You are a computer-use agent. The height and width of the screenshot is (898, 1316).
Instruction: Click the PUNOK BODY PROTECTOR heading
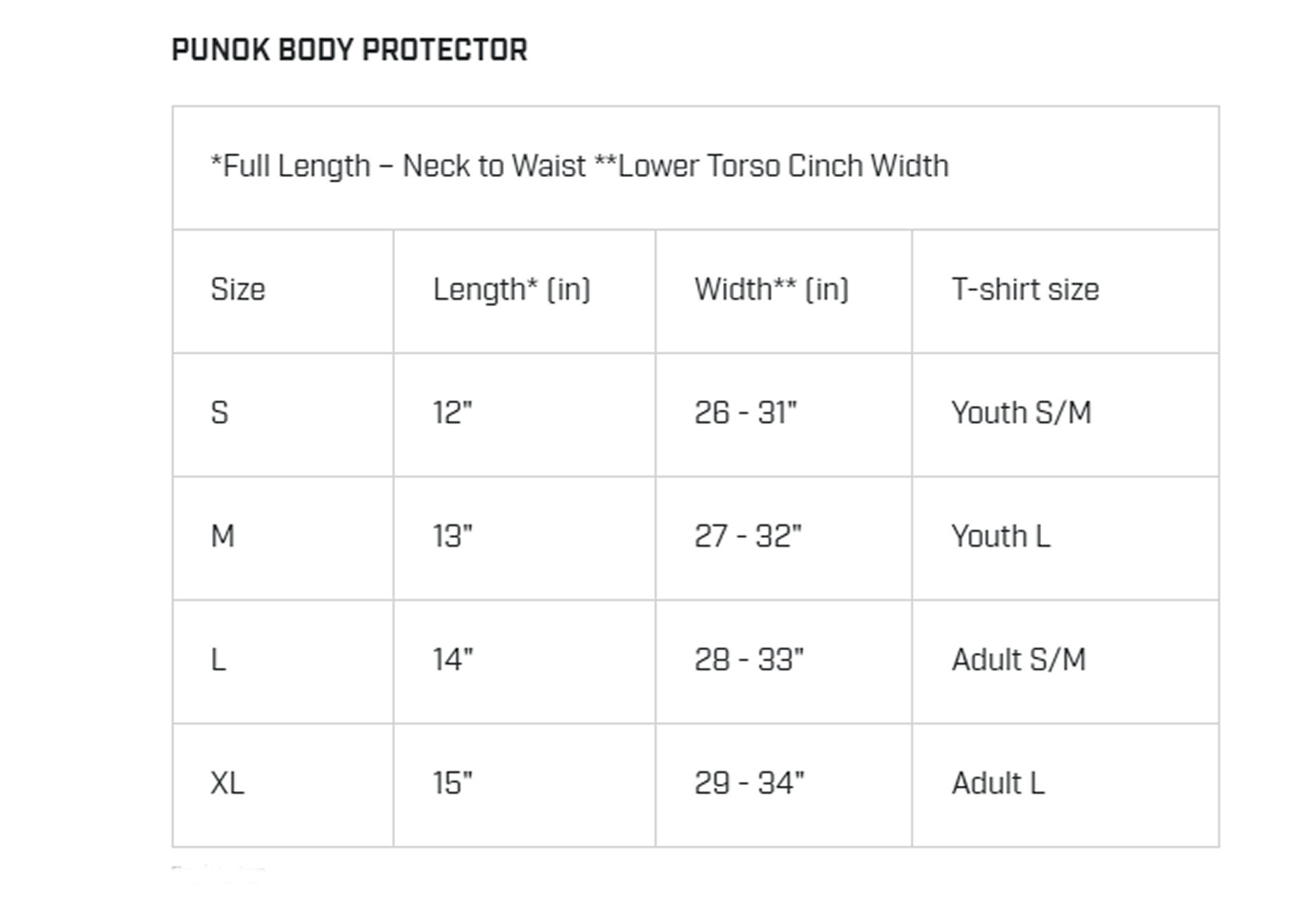coord(349,50)
